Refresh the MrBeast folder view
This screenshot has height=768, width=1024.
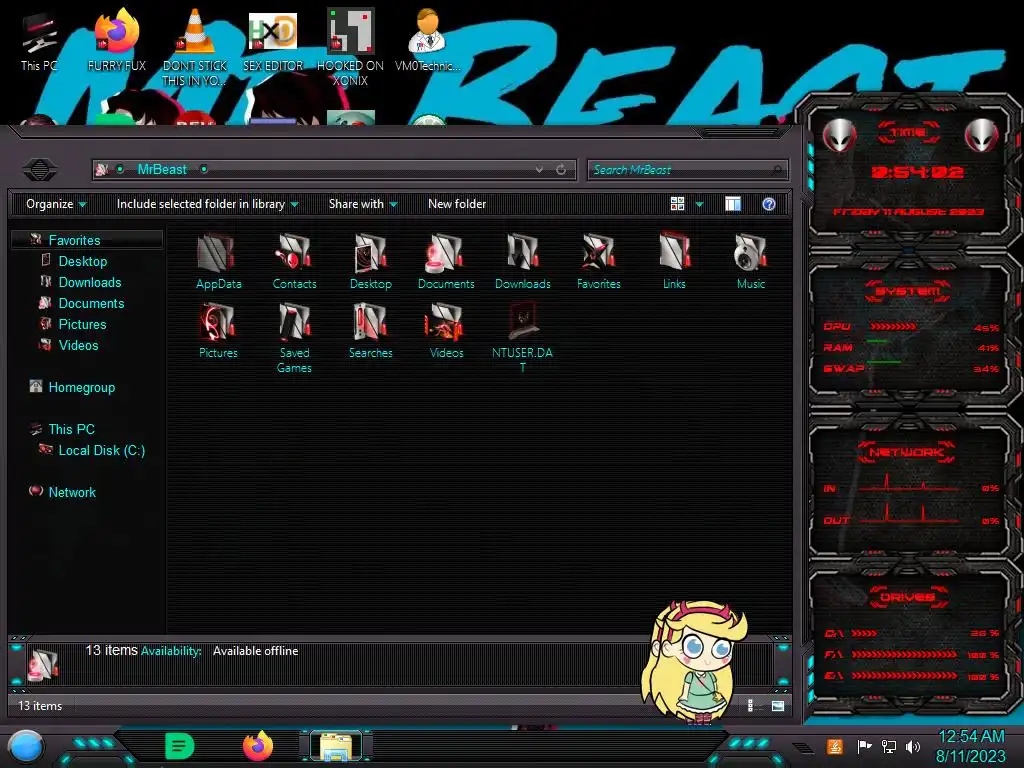(561, 170)
